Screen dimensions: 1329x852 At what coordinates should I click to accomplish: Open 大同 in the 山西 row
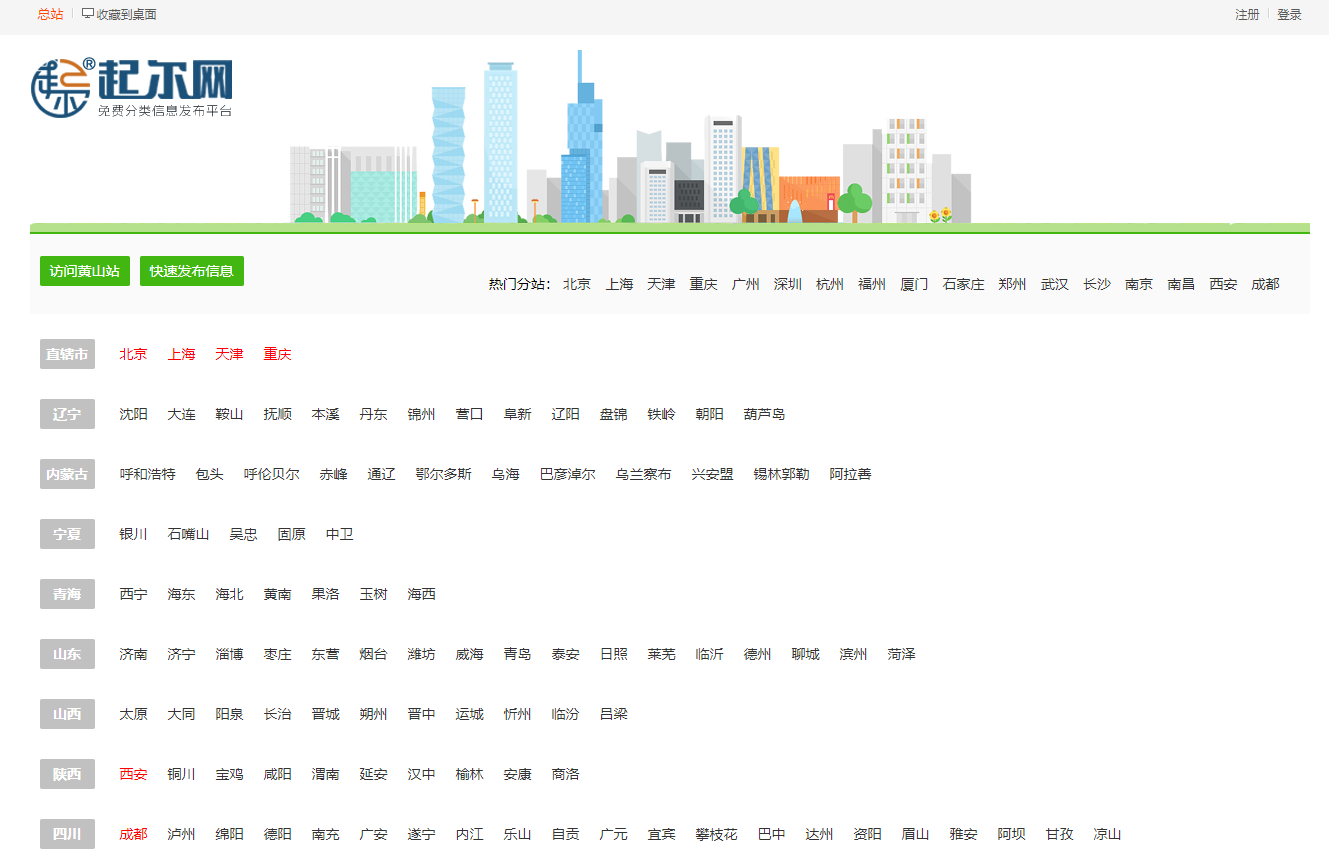tap(181, 714)
